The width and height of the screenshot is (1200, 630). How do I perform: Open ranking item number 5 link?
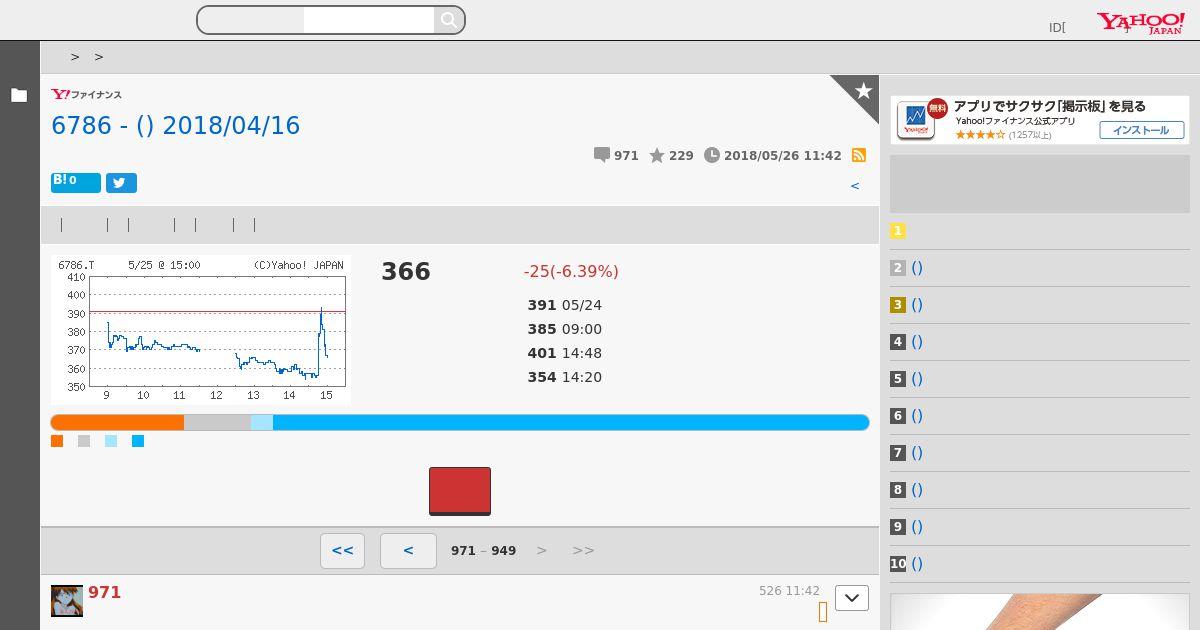917,379
